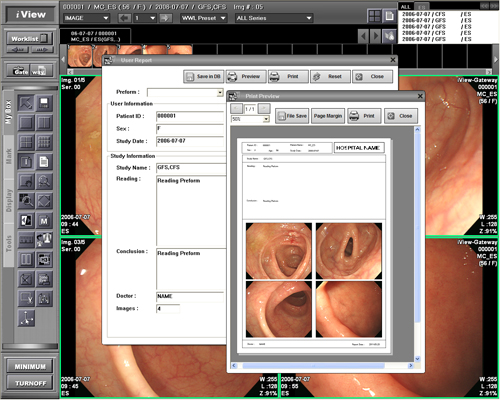Open the Tools vertical tab
Image resolution: width=500 pixels, height=400 pixels.
click(x=8, y=245)
